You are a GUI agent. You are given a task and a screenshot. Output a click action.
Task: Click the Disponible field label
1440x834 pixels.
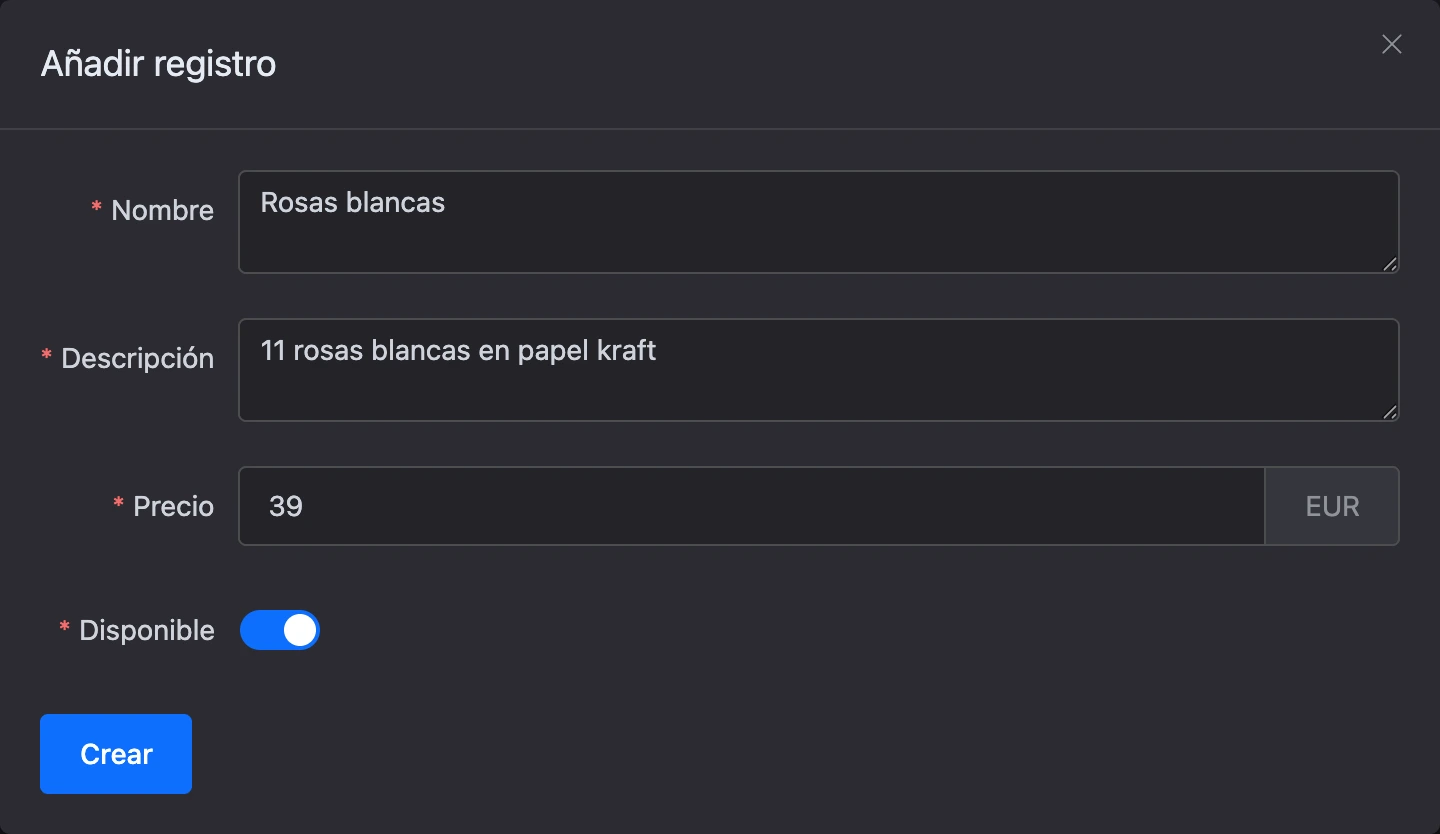coord(147,630)
